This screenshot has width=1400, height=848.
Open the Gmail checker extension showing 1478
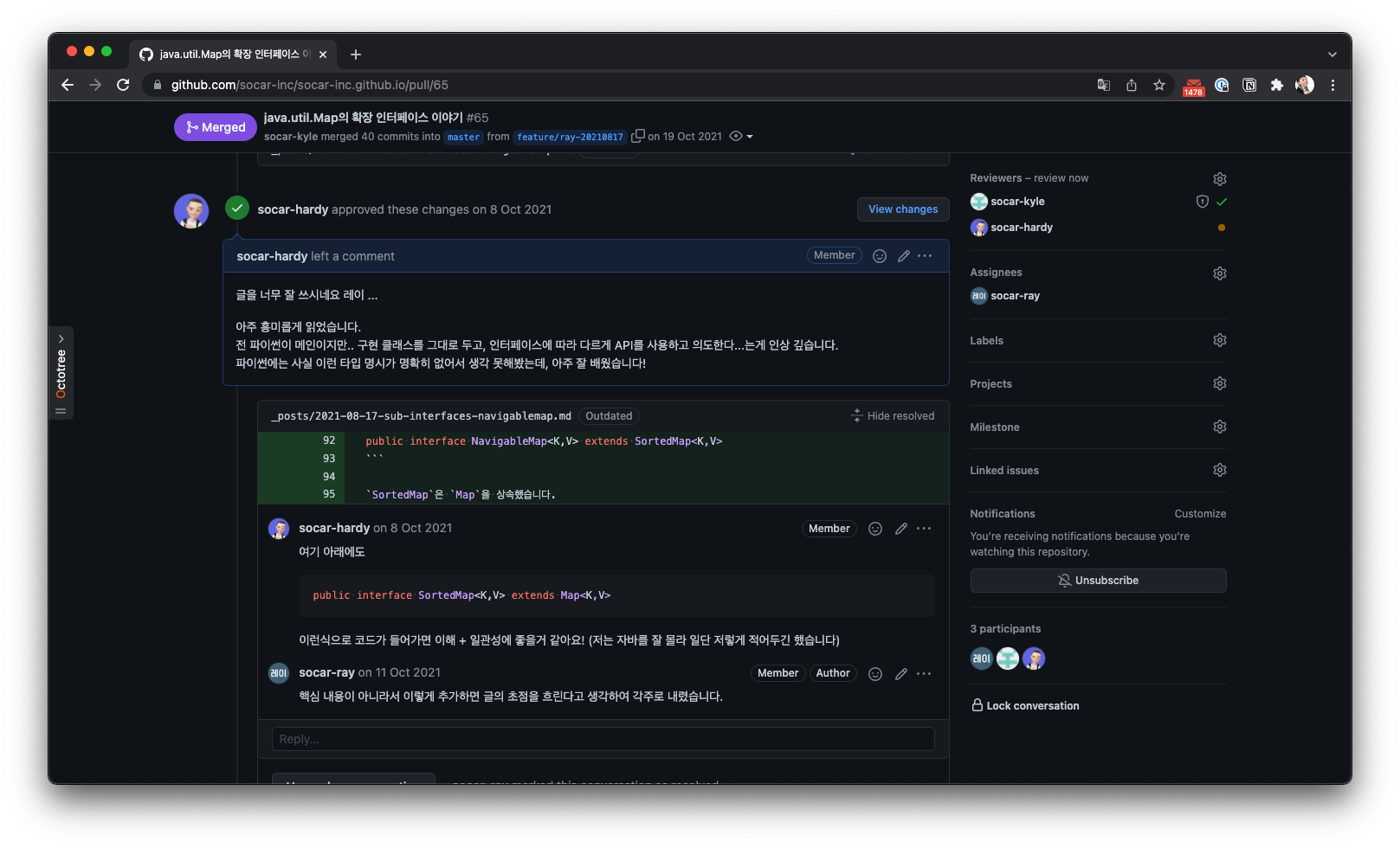click(1194, 86)
